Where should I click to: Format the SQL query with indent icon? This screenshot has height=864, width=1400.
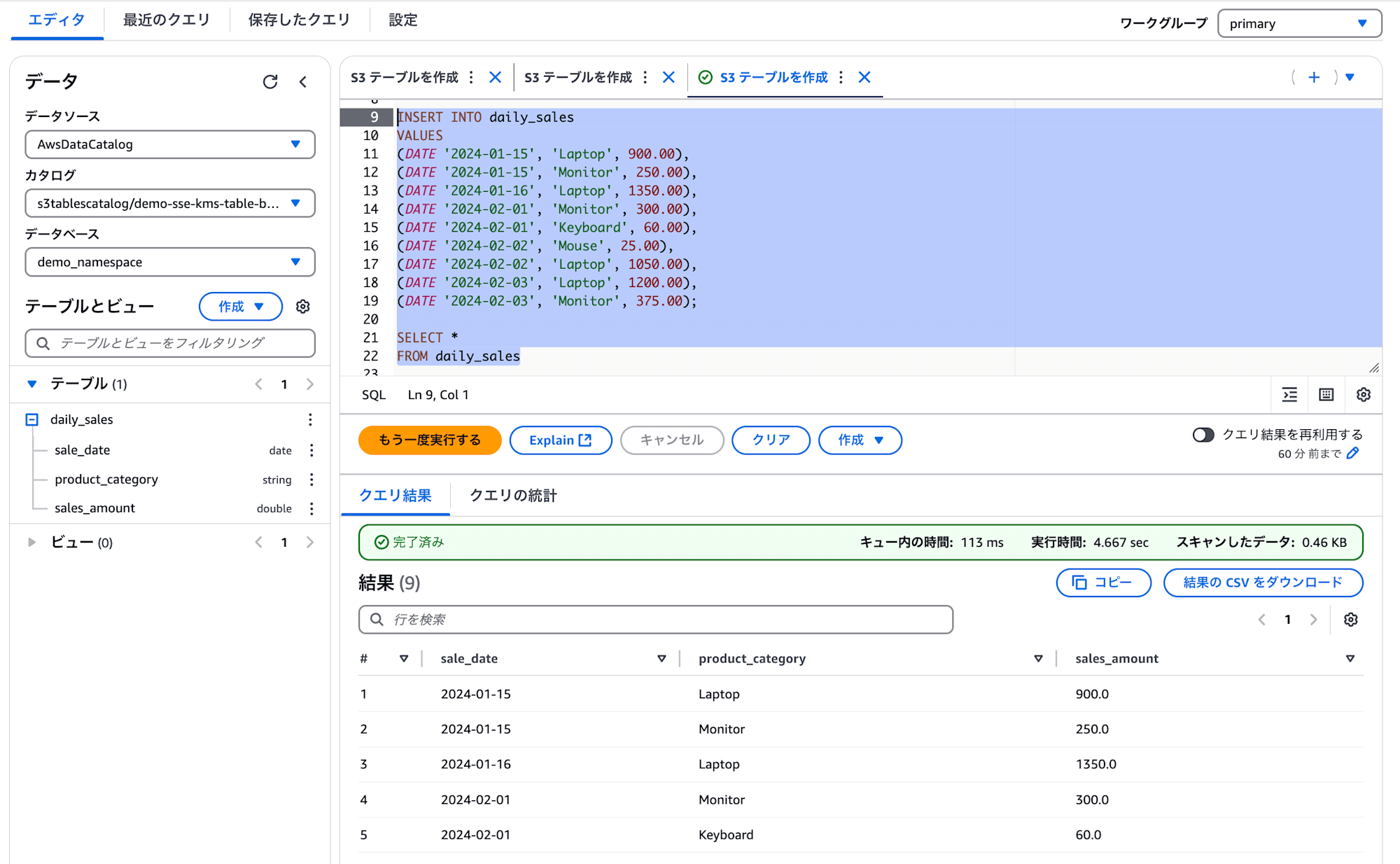pos(1289,395)
